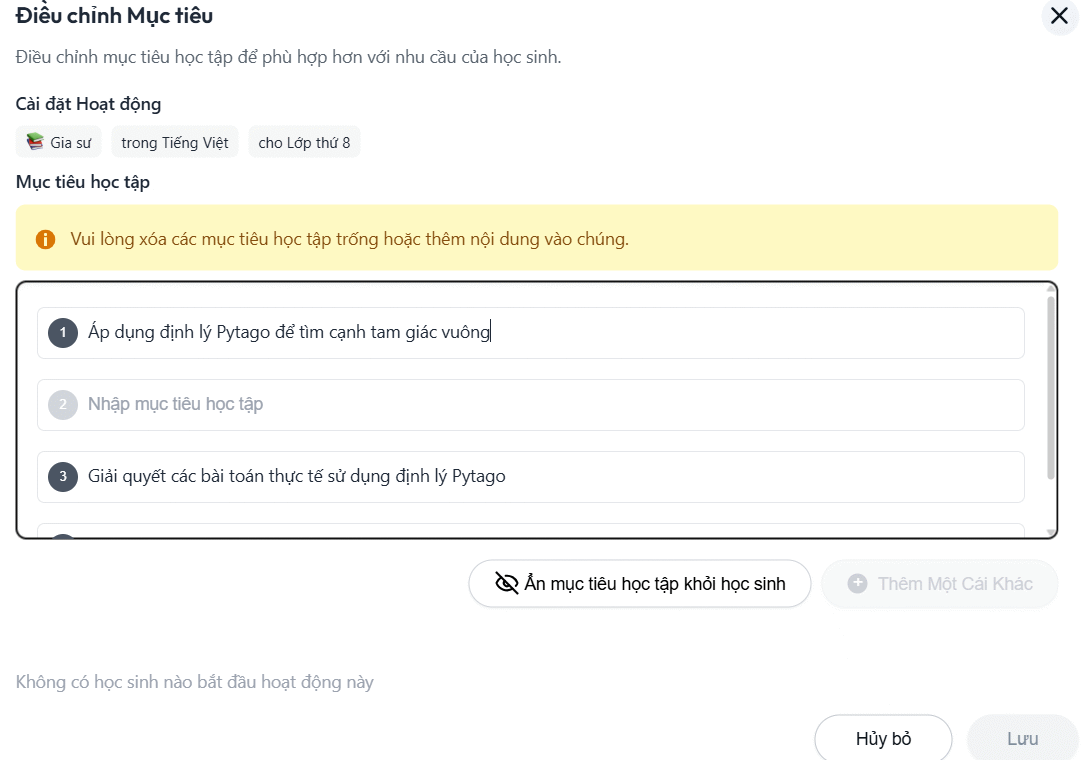This screenshot has height=760, width=1090.
Task: Click the X to close the Điều chỉnh Mục tiêu dialog
Action: 1059,16
